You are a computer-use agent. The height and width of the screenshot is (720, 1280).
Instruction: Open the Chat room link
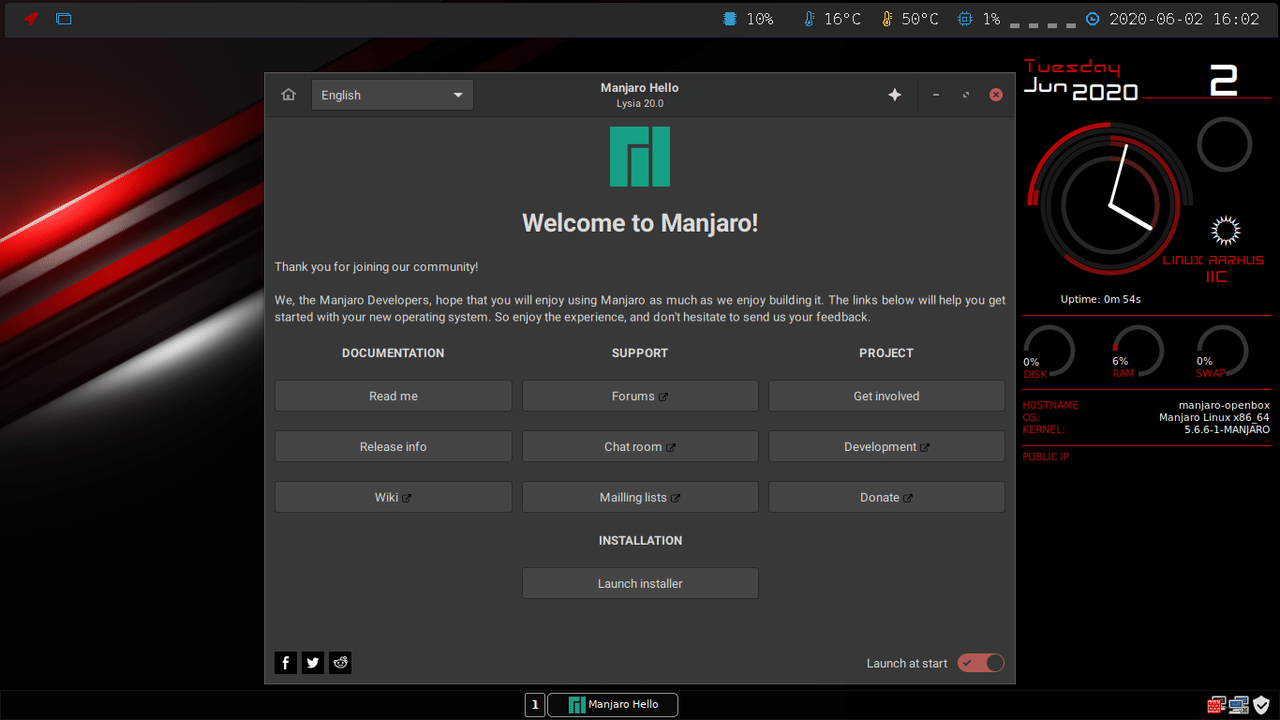(640, 447)
